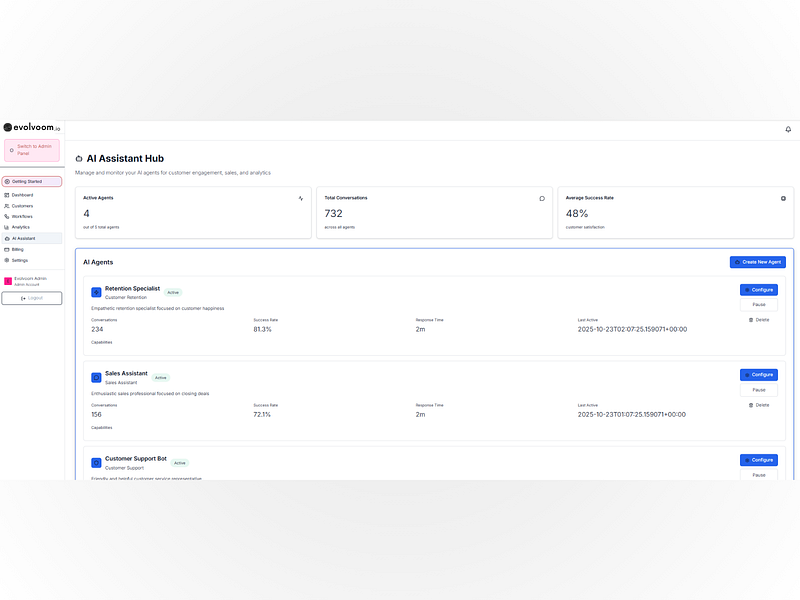Switch to Admin Panel
The image size is (800, 600).
(32, 150)
